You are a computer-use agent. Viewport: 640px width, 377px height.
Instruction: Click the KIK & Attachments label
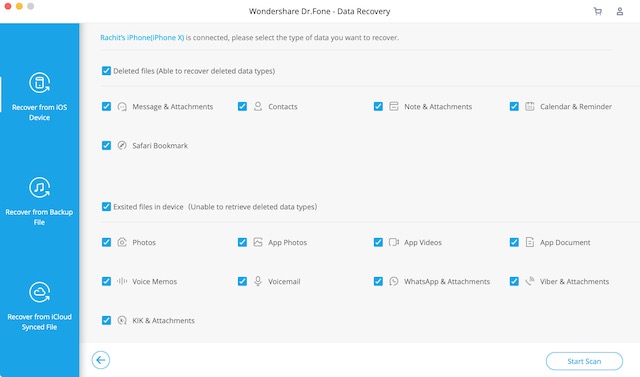tap(163, 320)
